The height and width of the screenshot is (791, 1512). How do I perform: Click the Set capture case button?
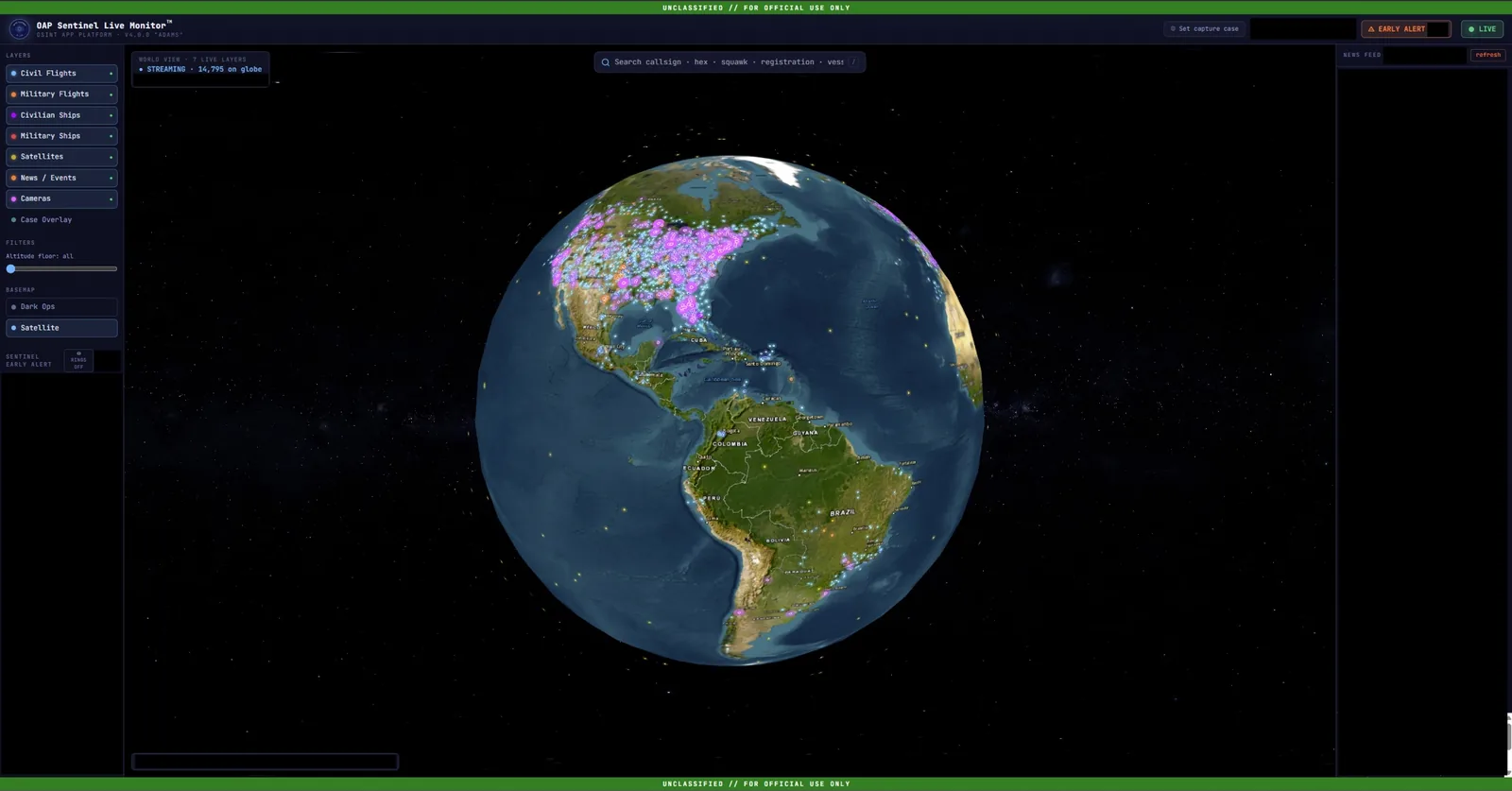pyautogui.click(x=1205, y=29)
